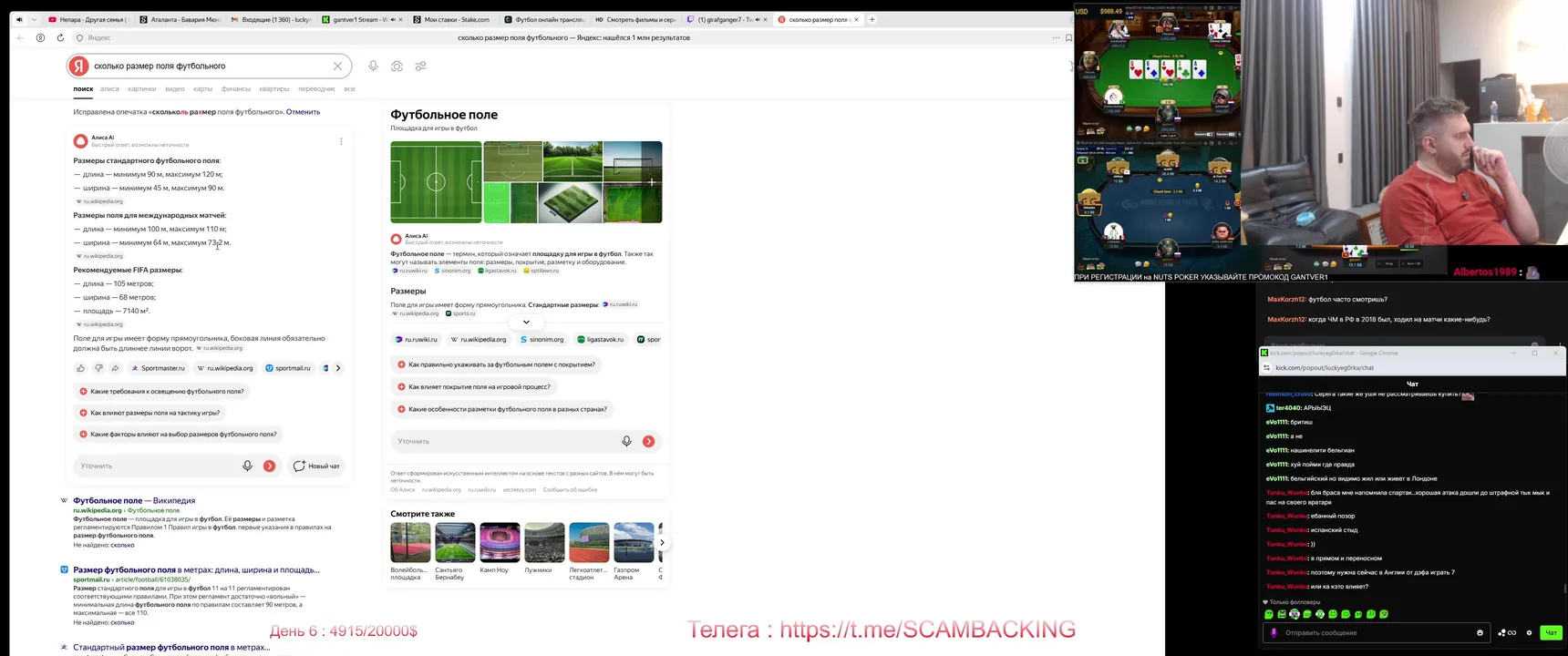The width and height of the screenshot is (1568, 656).
Task: Open a new browser tab with plus
Action: tap(872, 19)
